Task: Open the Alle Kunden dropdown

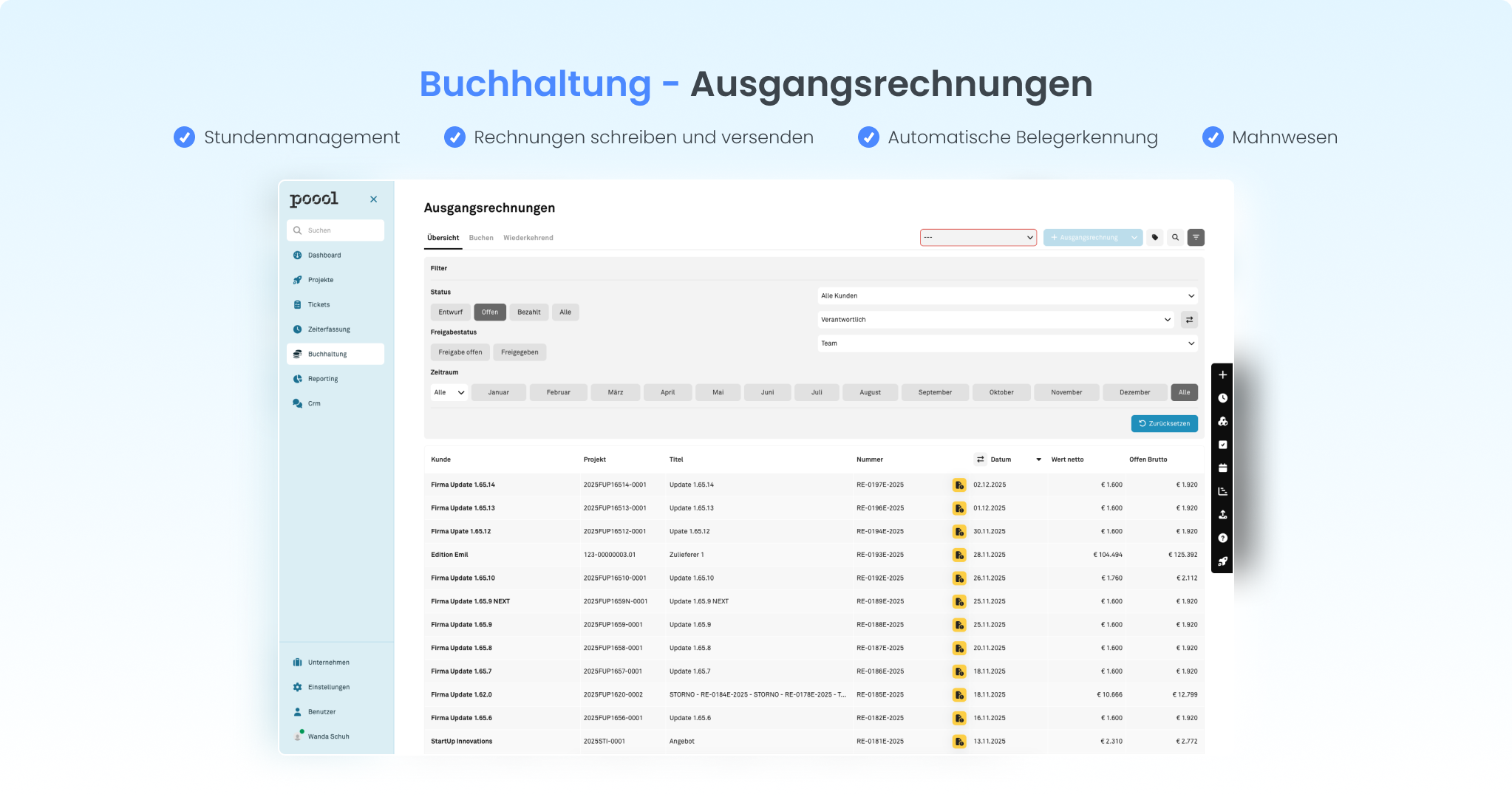Action: tap(1007, 296)
